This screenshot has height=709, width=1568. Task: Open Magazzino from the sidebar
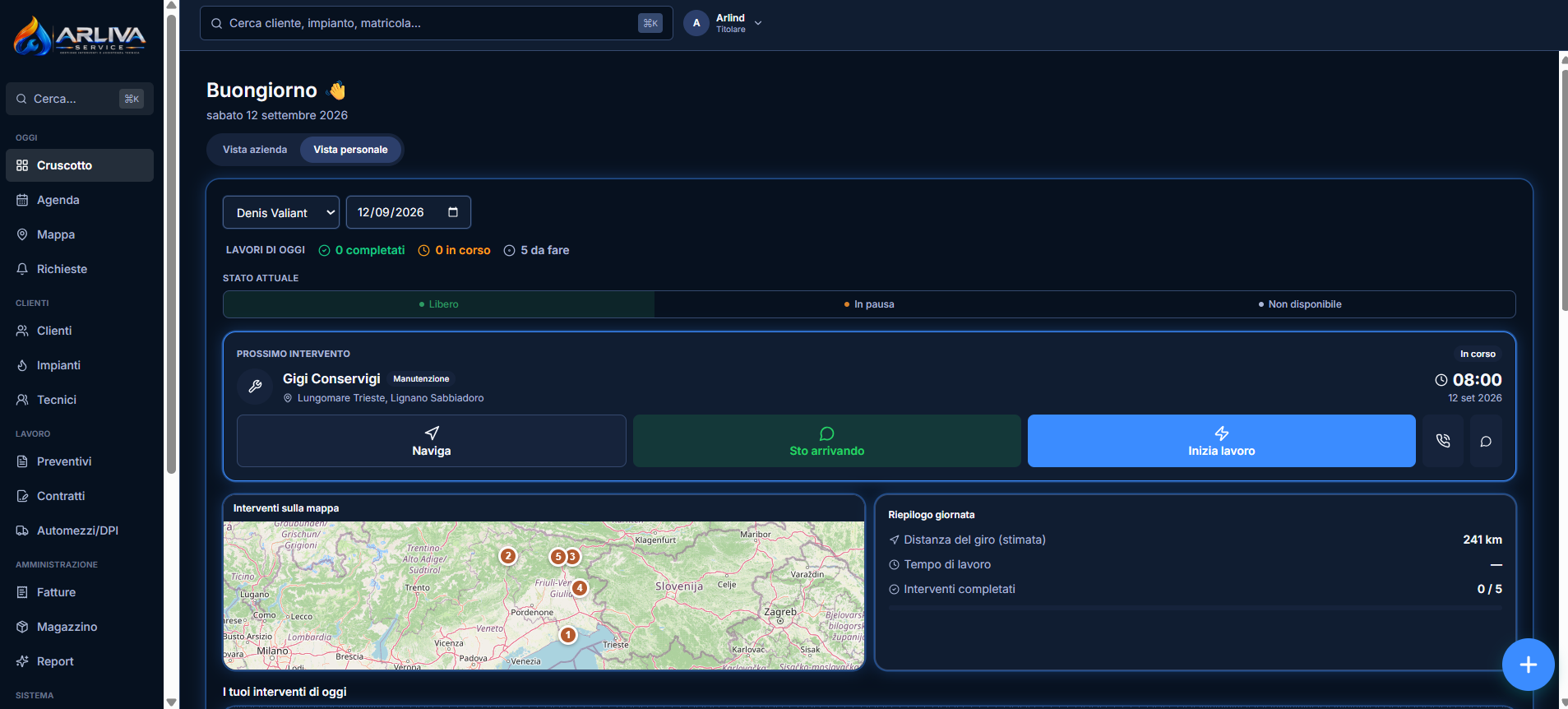80,627
